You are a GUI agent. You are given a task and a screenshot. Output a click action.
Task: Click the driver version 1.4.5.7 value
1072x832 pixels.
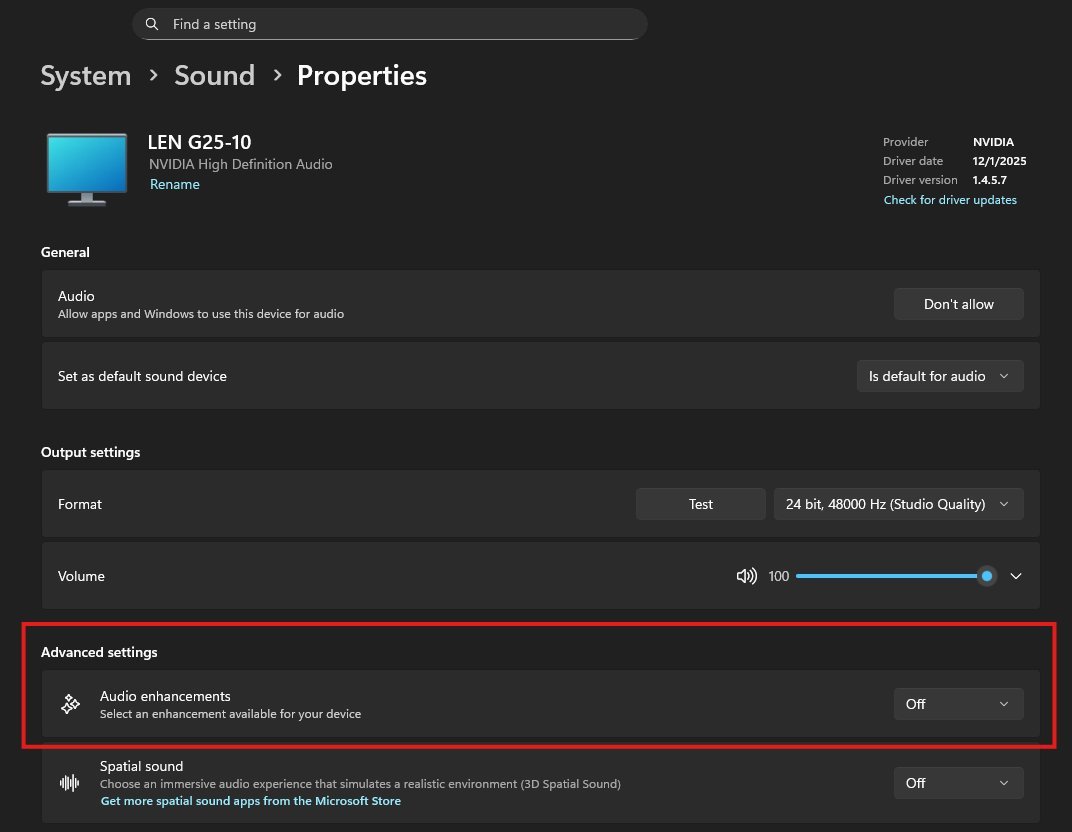(x=989, y=180)
